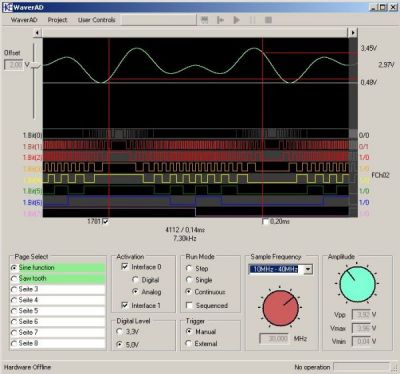Click the Pause toolbar button
The width and height of the screenshot is (400, 374).
point(252,20)
